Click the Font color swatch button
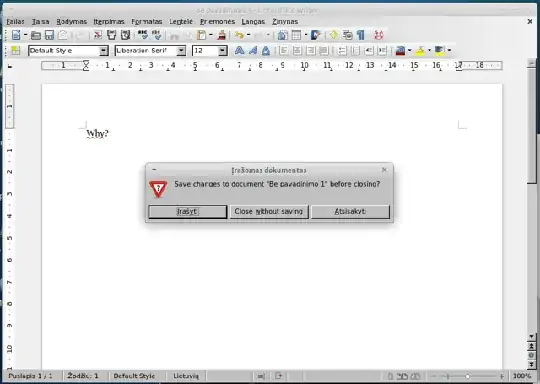The width and height of the screenshot is (540, 384). point(400,51)
